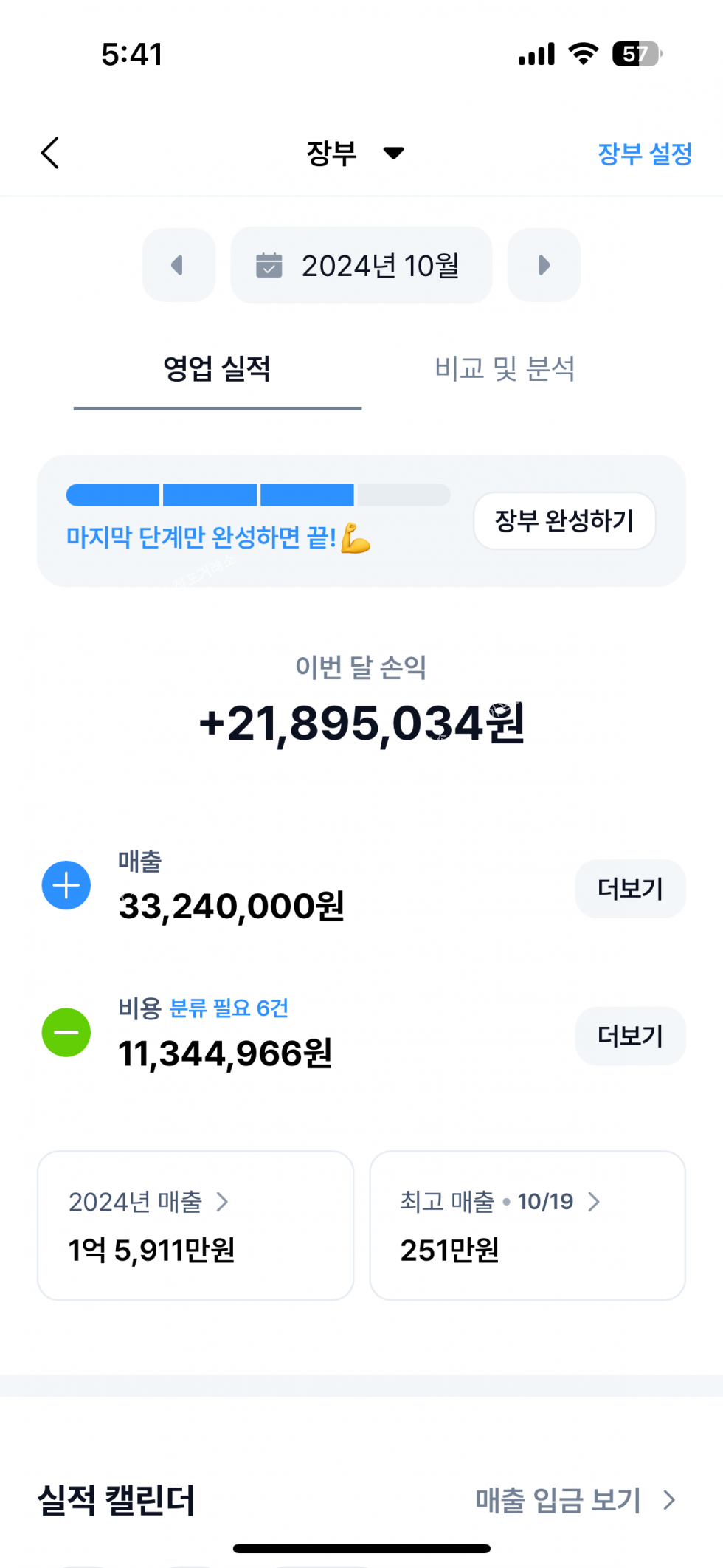The image size is (723, 1568).
Task: Tap 더보기 next to 매출
Action: click(630, 889)
